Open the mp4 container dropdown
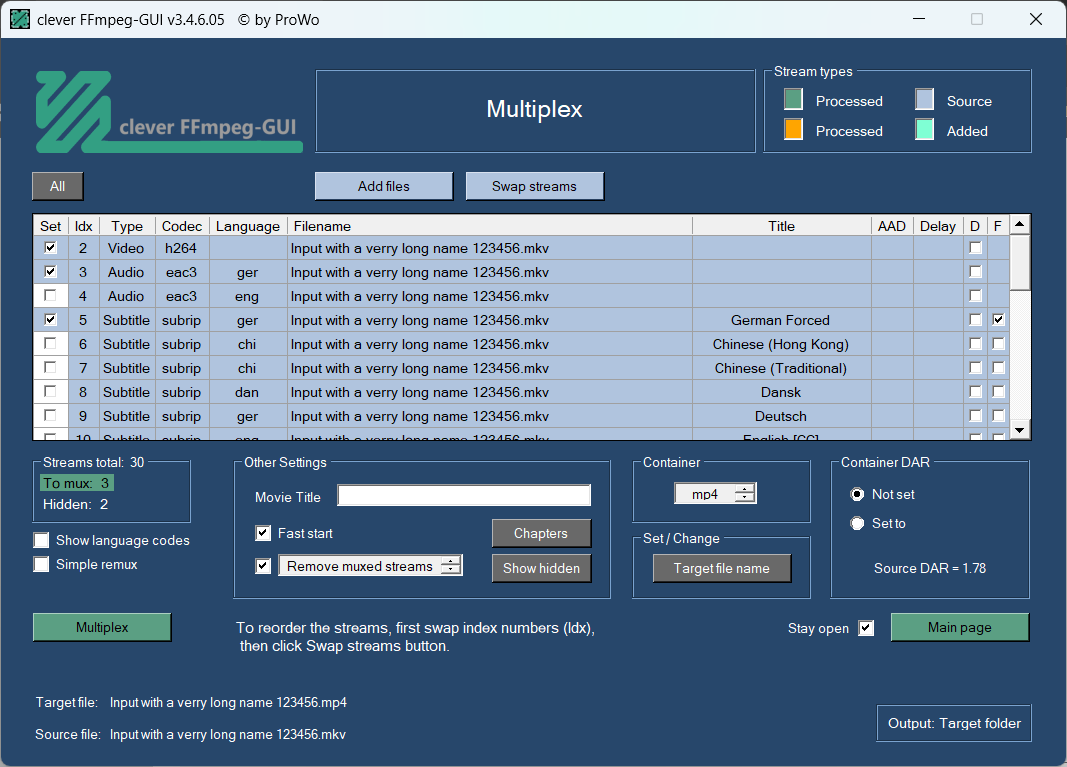The height and width of the screenshot is (767, 1067). [x=715, y=494]
